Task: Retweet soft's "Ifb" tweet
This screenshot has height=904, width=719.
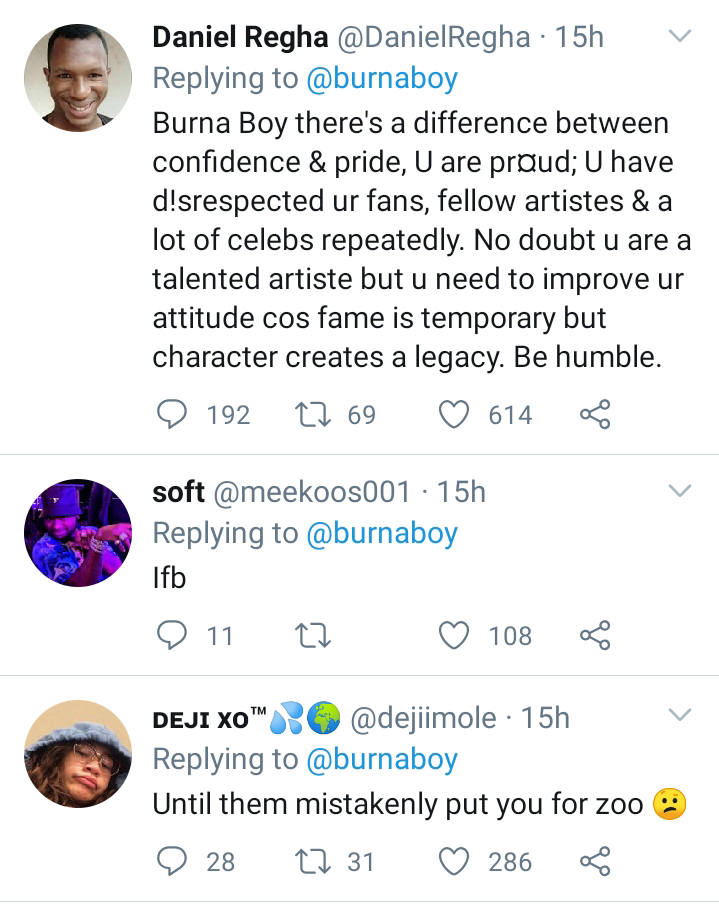Action: click(313, 635)
